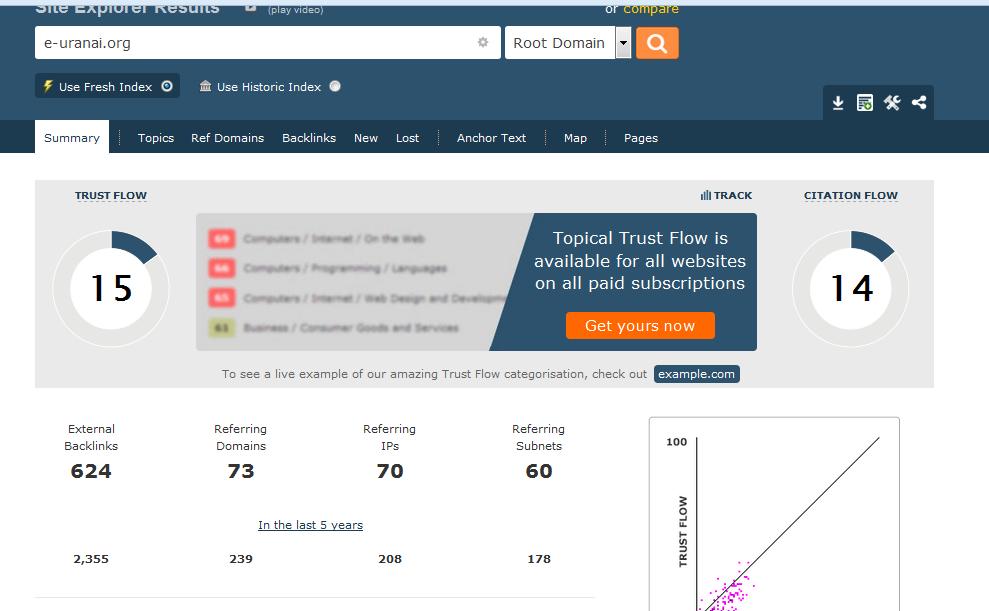Click the create report icon
989x611 pixels.
pos(865,103)
